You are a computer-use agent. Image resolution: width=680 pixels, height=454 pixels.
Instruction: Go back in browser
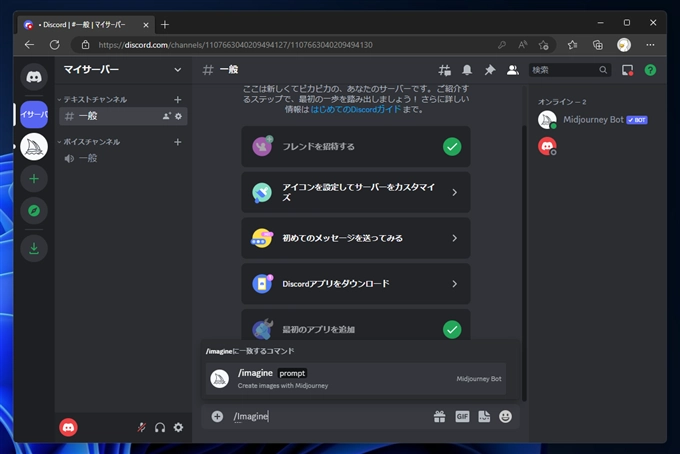coord(29,45)
